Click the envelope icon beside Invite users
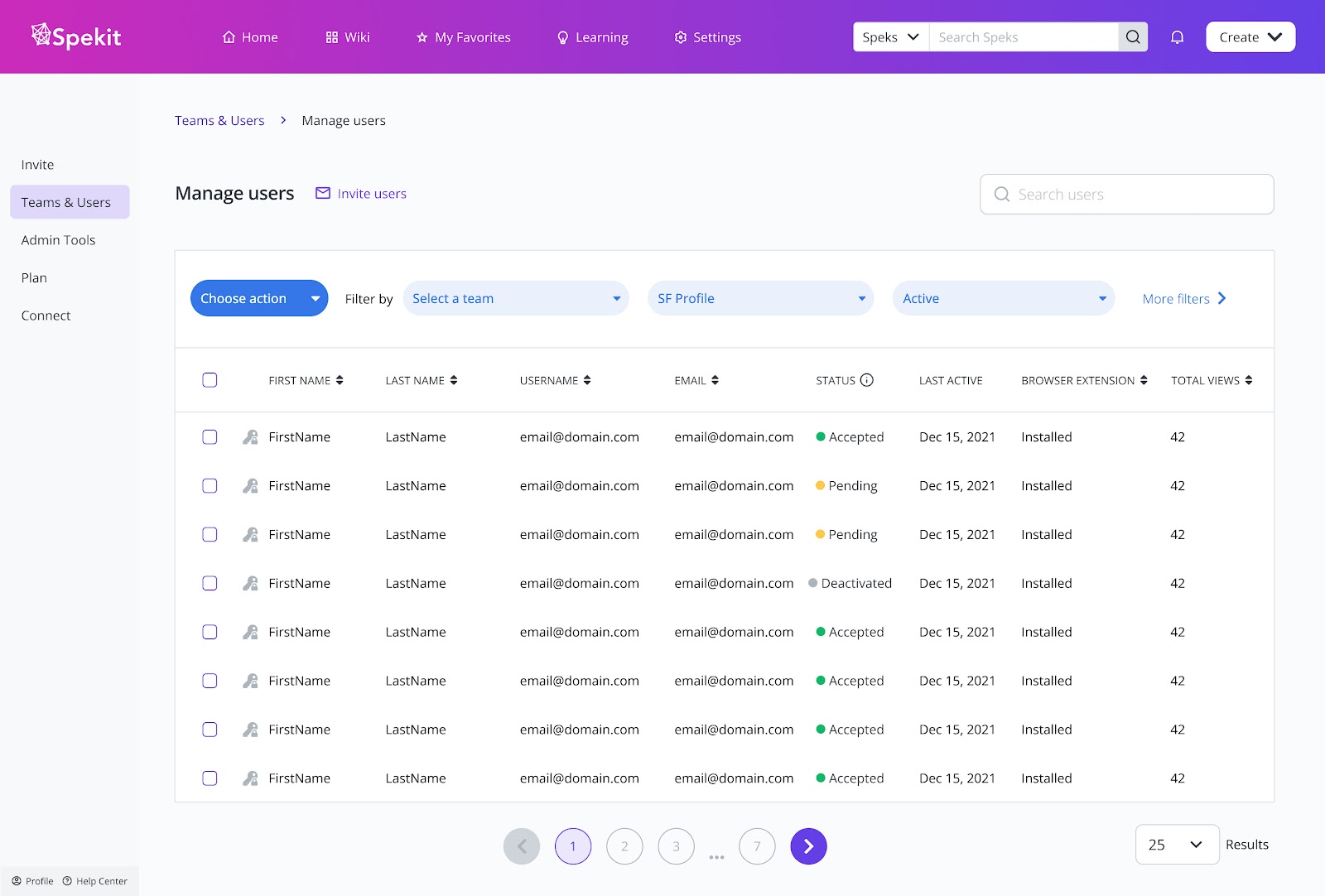This screenshot has height=896, width=1325. [x=323, y=193]
